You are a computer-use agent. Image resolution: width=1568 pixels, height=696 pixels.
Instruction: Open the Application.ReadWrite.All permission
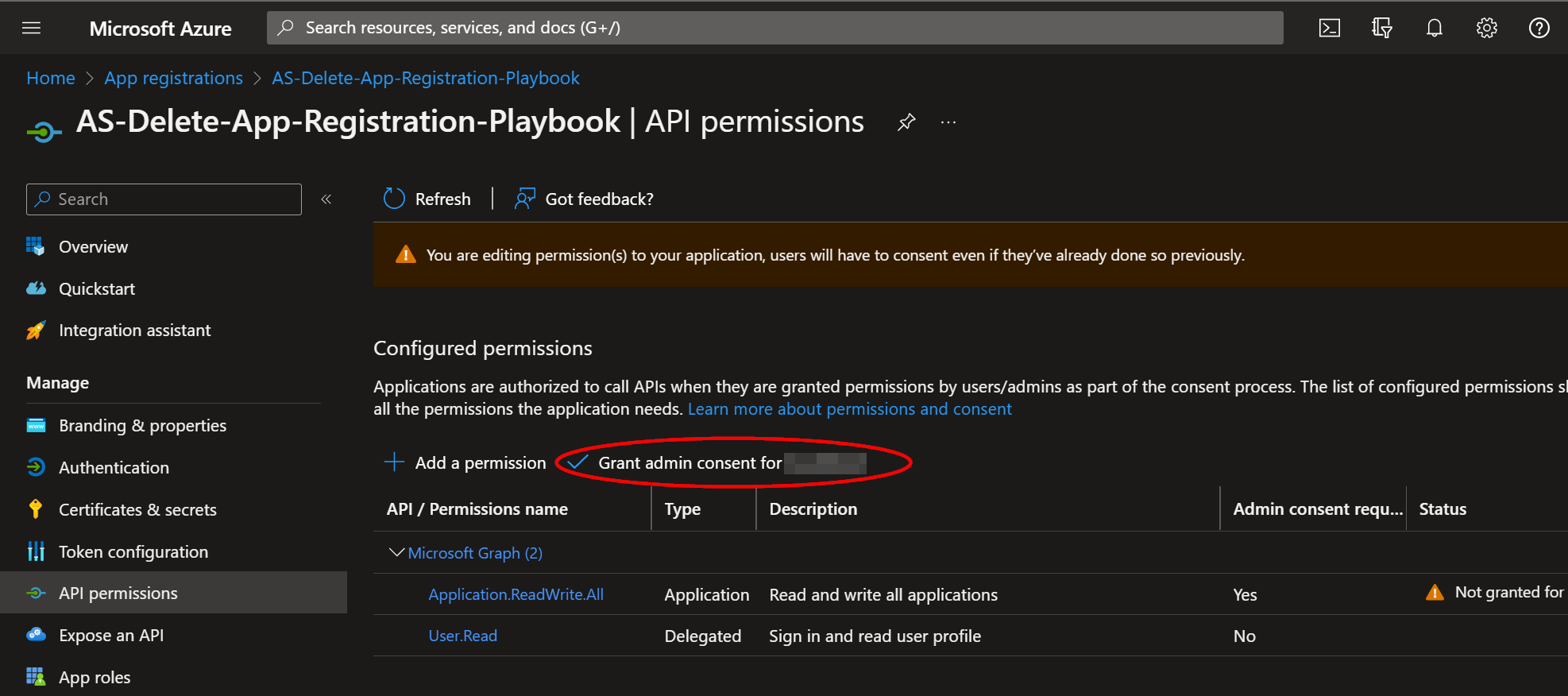point(516,594)
